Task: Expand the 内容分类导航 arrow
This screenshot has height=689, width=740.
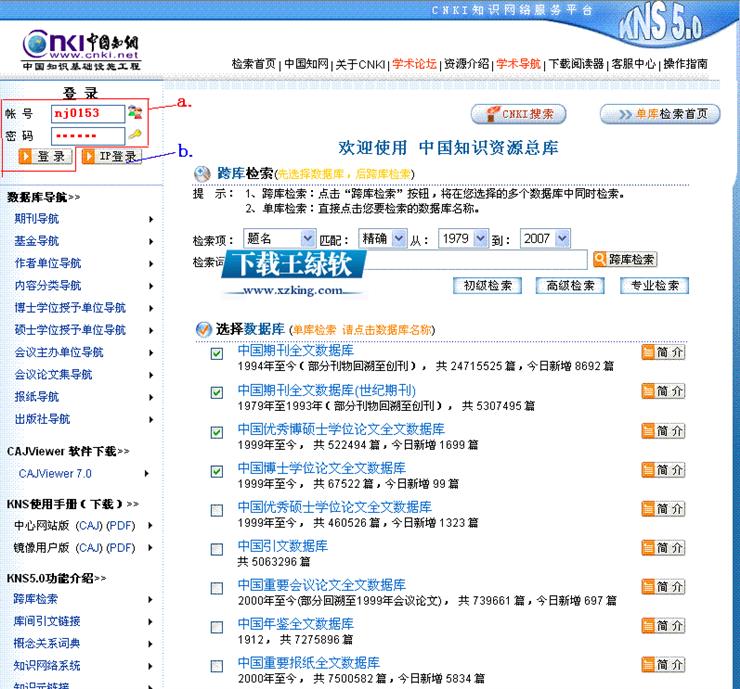Action: click(x=151, y=286)
